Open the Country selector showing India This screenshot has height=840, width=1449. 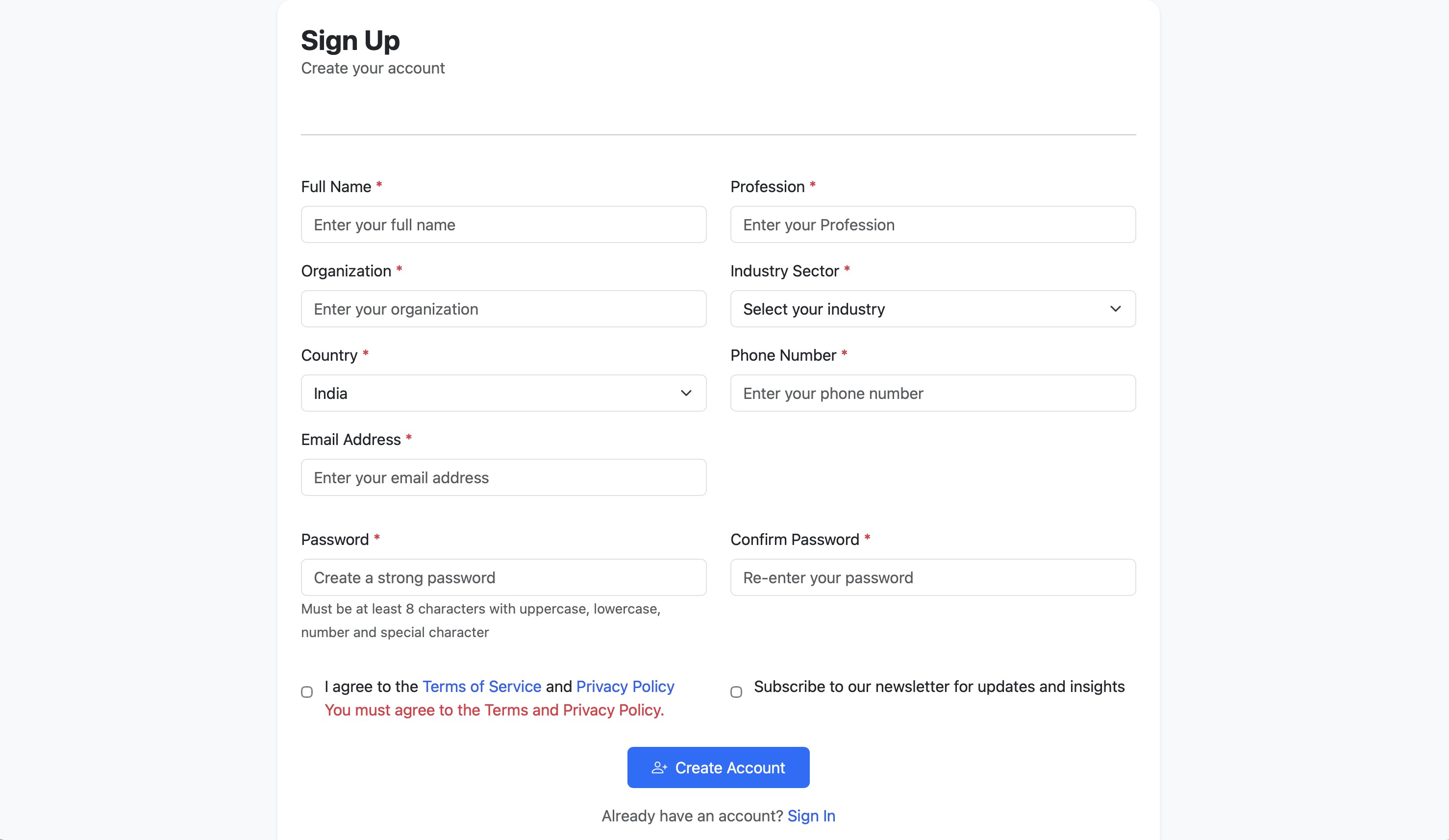503,393
